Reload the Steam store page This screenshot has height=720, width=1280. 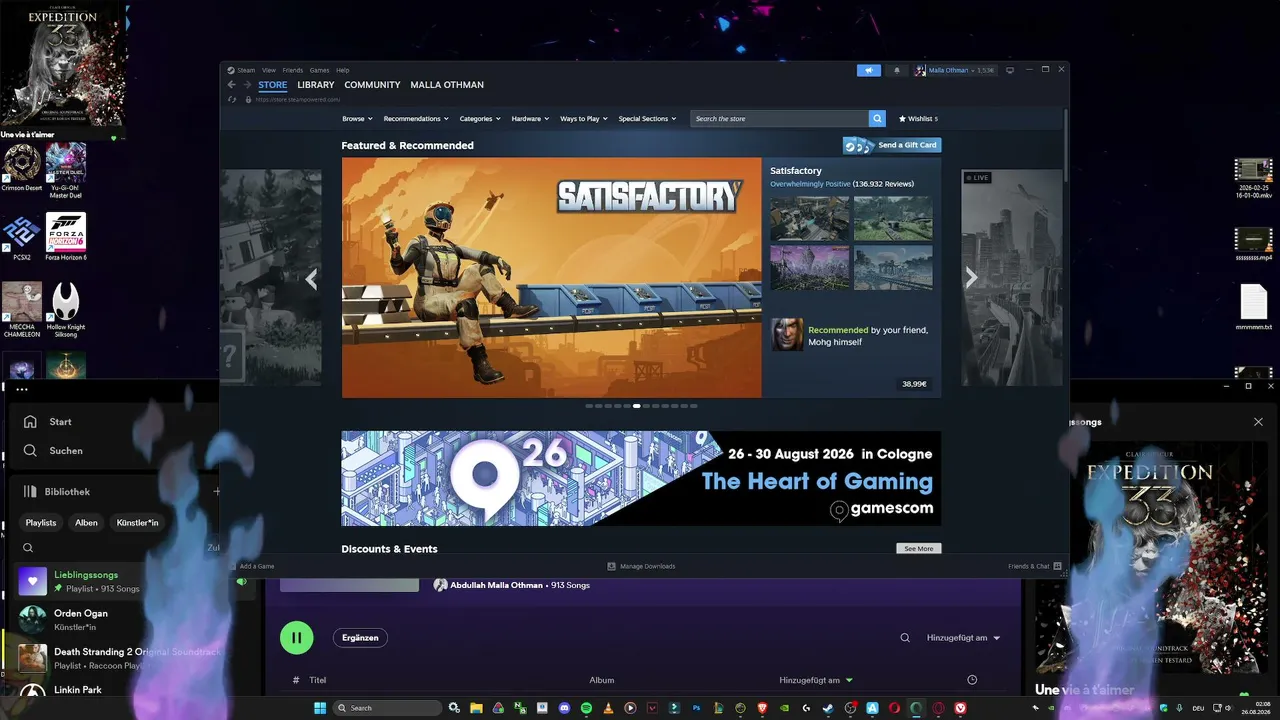[x=232, y=100]
